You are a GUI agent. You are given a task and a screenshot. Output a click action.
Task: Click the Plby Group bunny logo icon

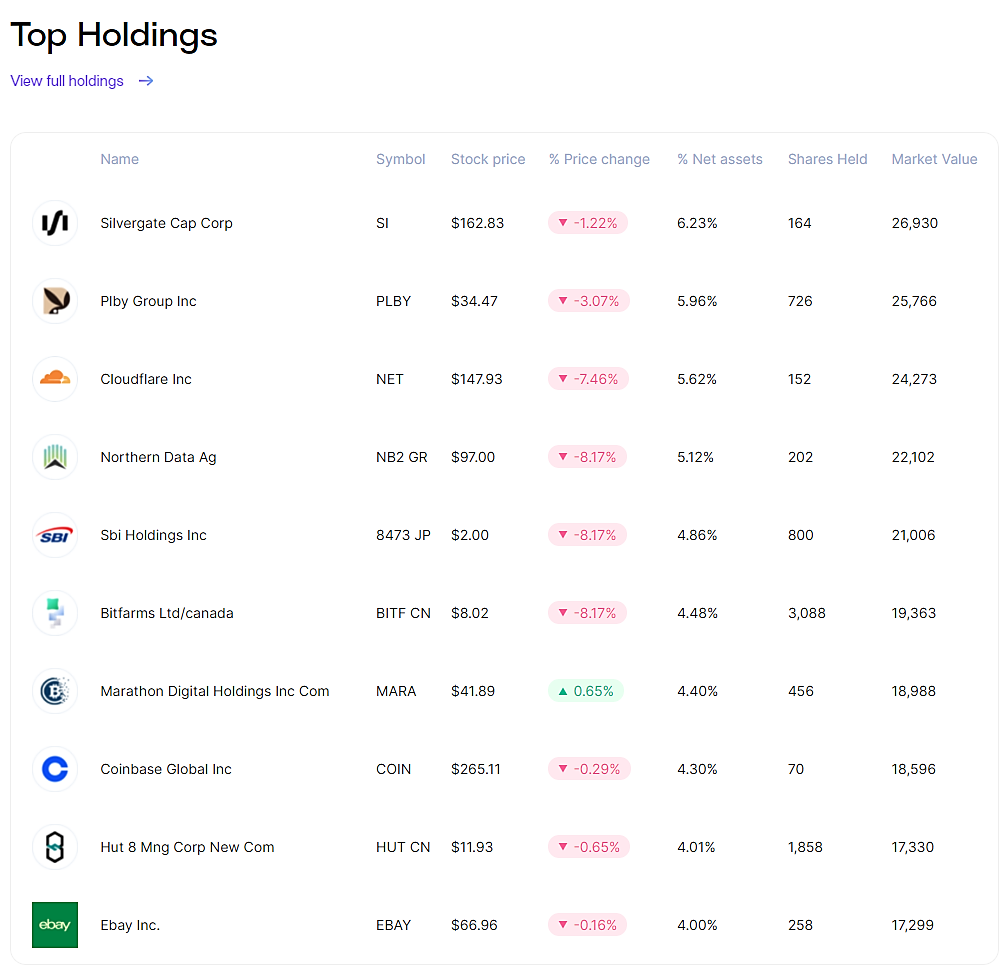click(55, 301)
